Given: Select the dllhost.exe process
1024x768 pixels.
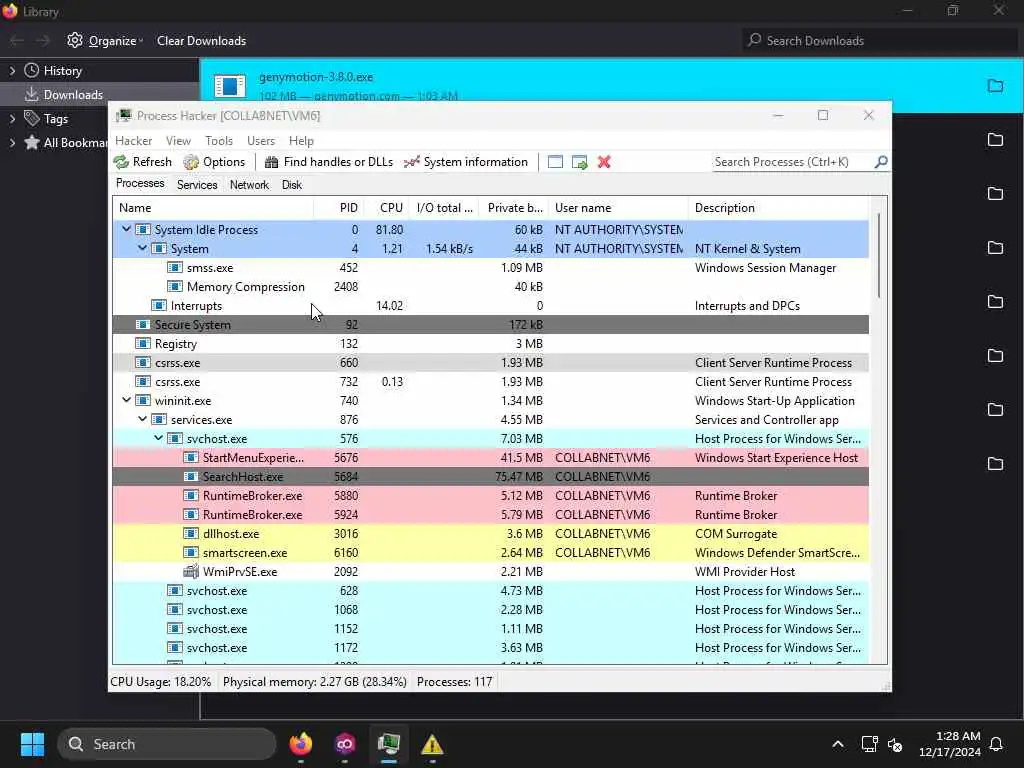Looking at the screenshot, I should coord(491,534).
